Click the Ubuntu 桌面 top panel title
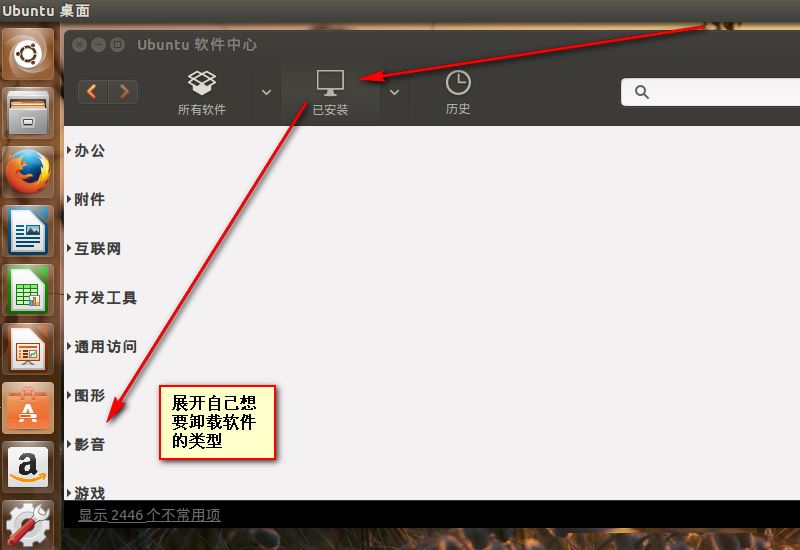The image size is (800, 550). 46,10
